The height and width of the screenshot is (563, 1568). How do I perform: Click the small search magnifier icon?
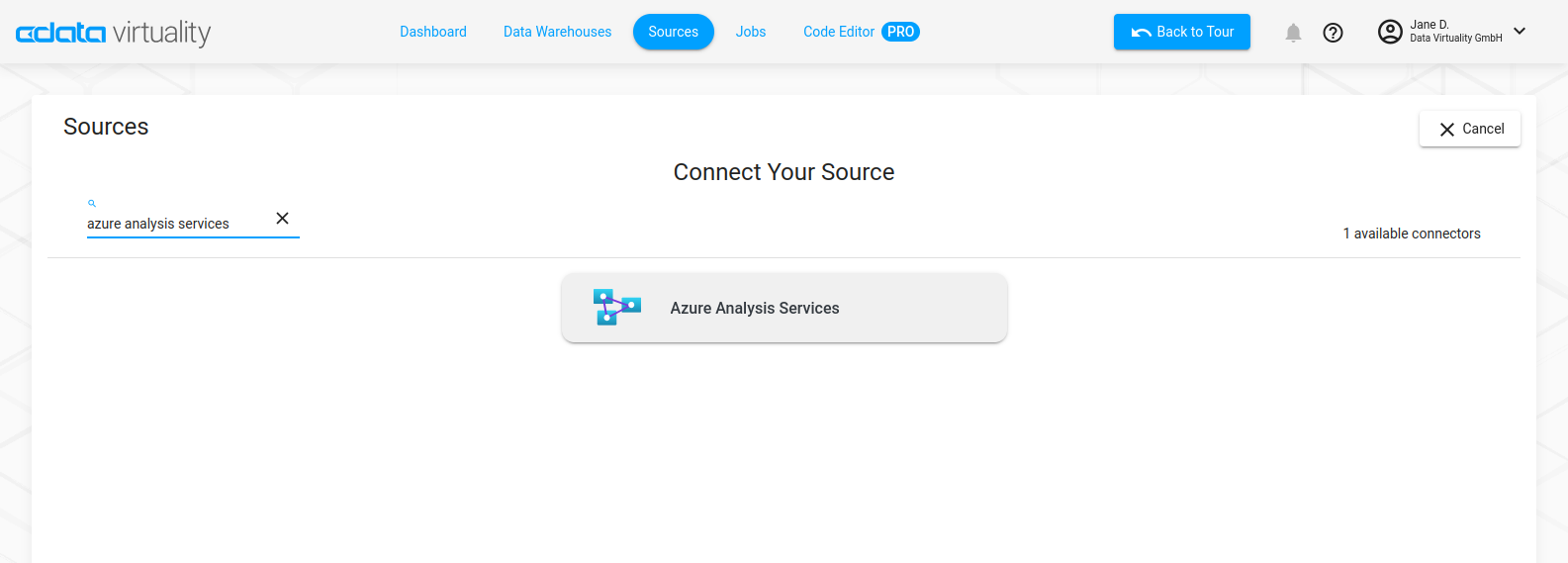click(x=92, y=203)
